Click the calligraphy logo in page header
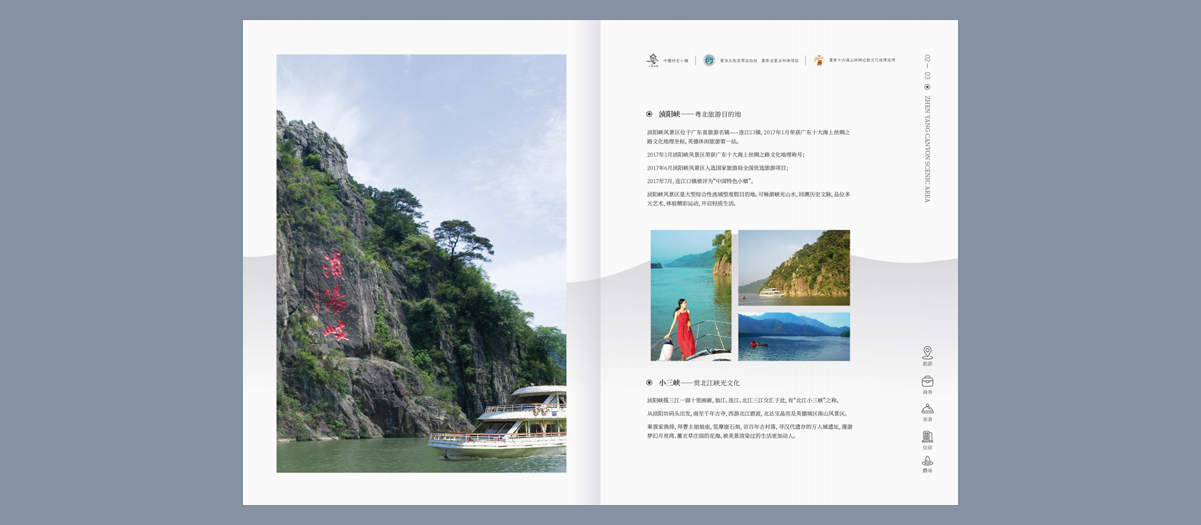The width and height of the screenshot is (1201, 525). click(653, 60)
